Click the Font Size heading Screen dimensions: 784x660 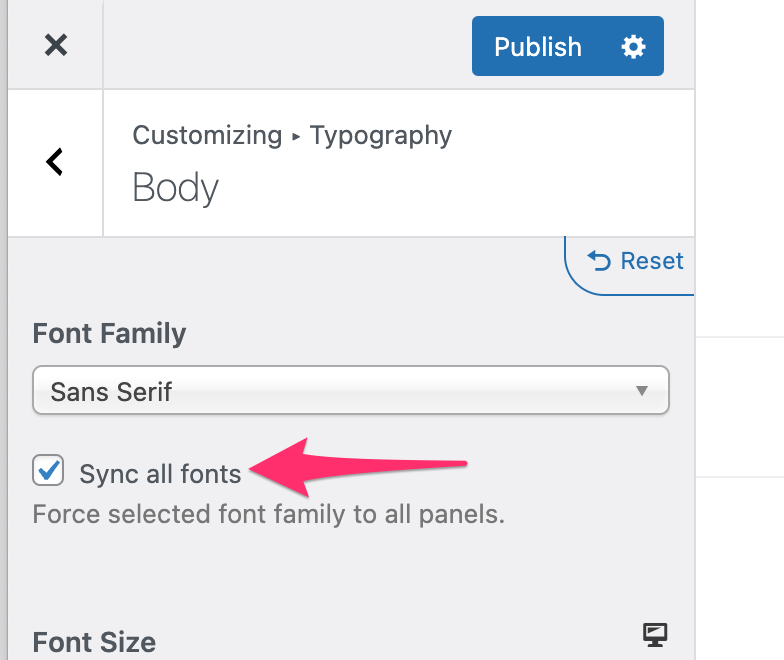[x=94, y=642]
